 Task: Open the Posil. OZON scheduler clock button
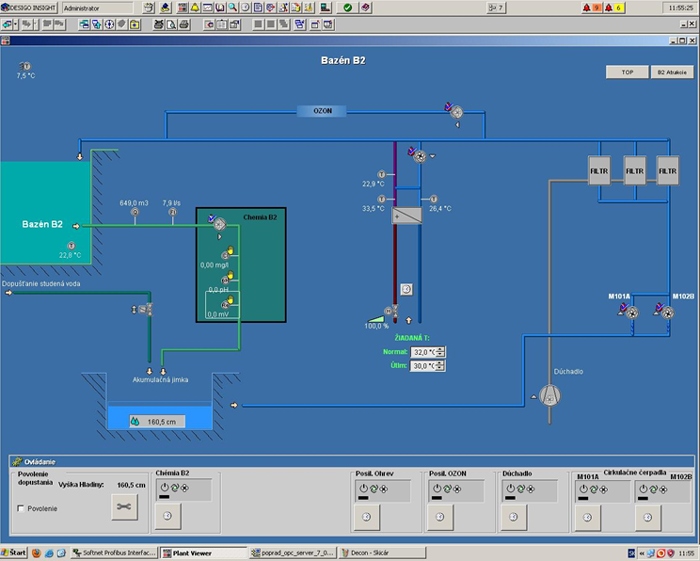point(440,517)
